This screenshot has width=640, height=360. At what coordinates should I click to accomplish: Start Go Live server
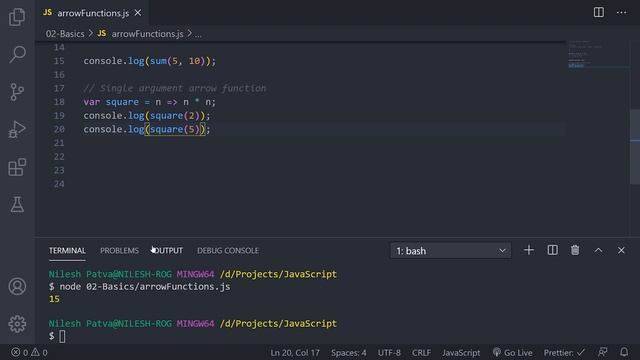(x=512, y=353)
